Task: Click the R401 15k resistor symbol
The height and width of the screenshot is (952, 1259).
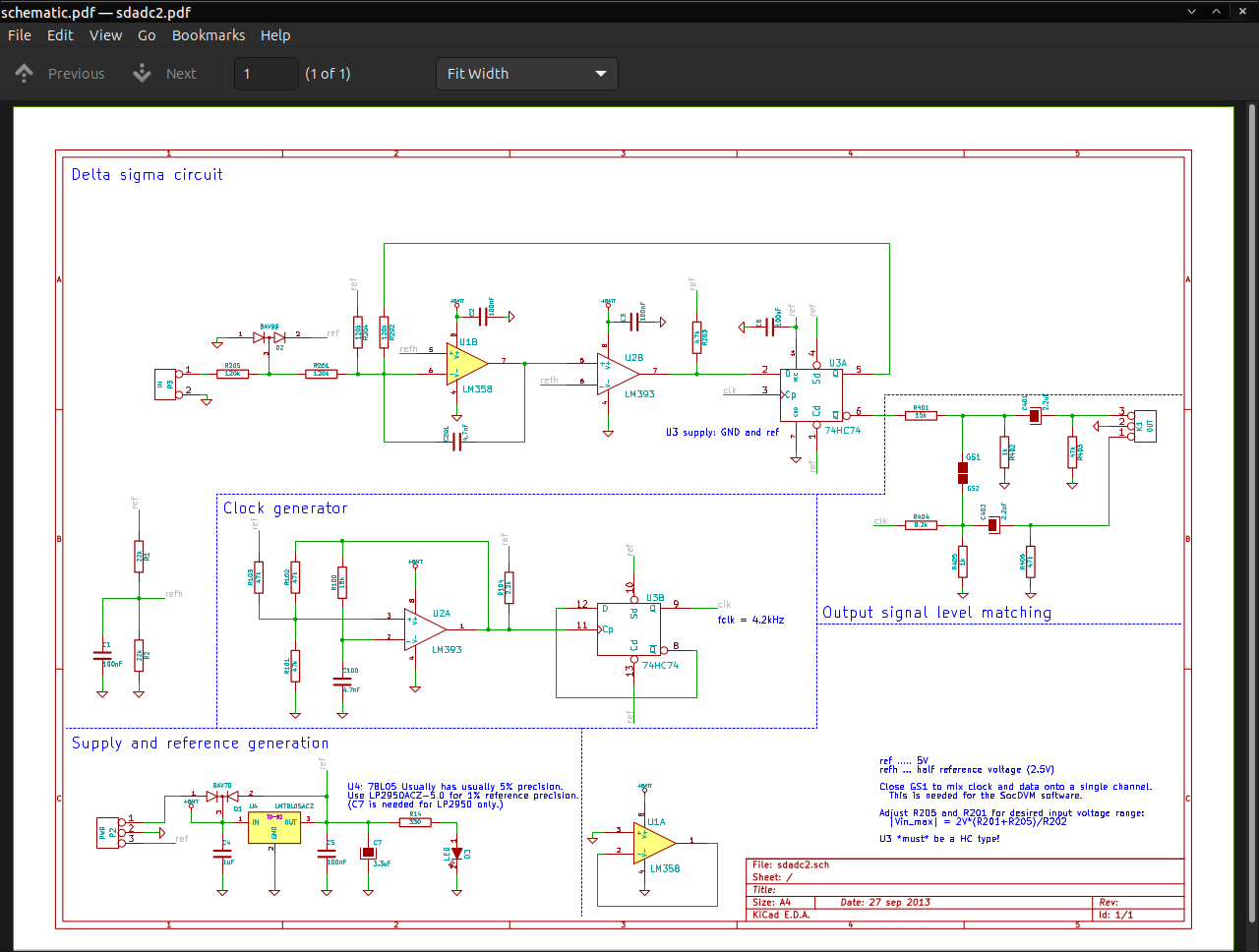Action: (x=921, y=416)
